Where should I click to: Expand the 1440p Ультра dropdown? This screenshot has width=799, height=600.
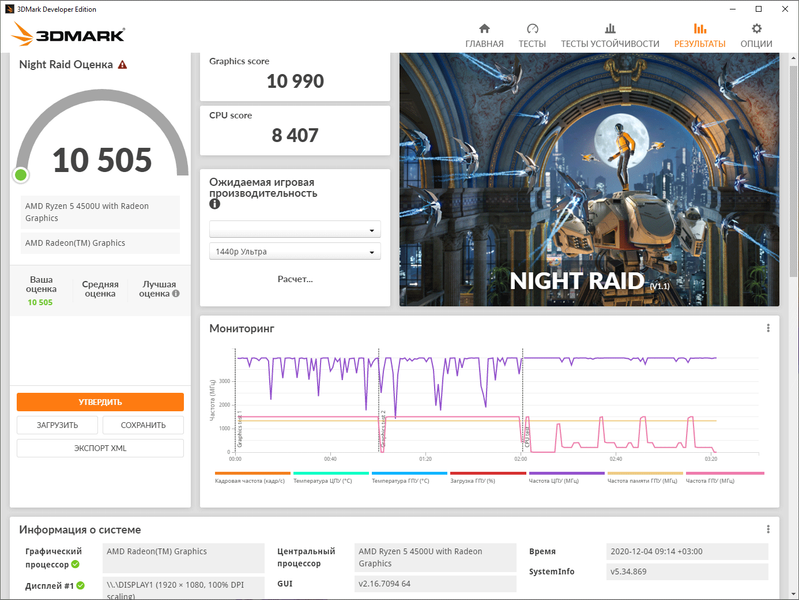tap(295, 251)
